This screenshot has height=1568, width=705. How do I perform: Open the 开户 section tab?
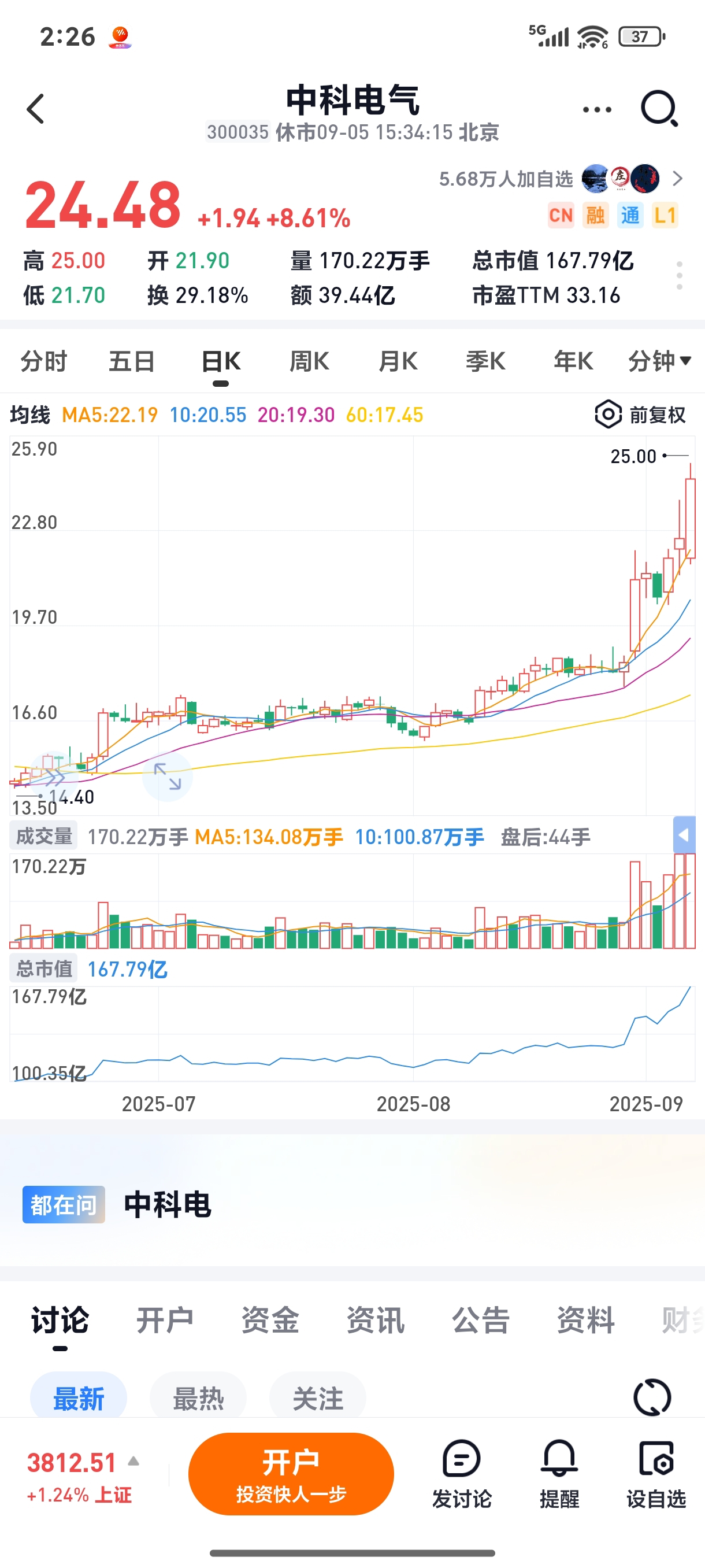tap(165, 1321)
